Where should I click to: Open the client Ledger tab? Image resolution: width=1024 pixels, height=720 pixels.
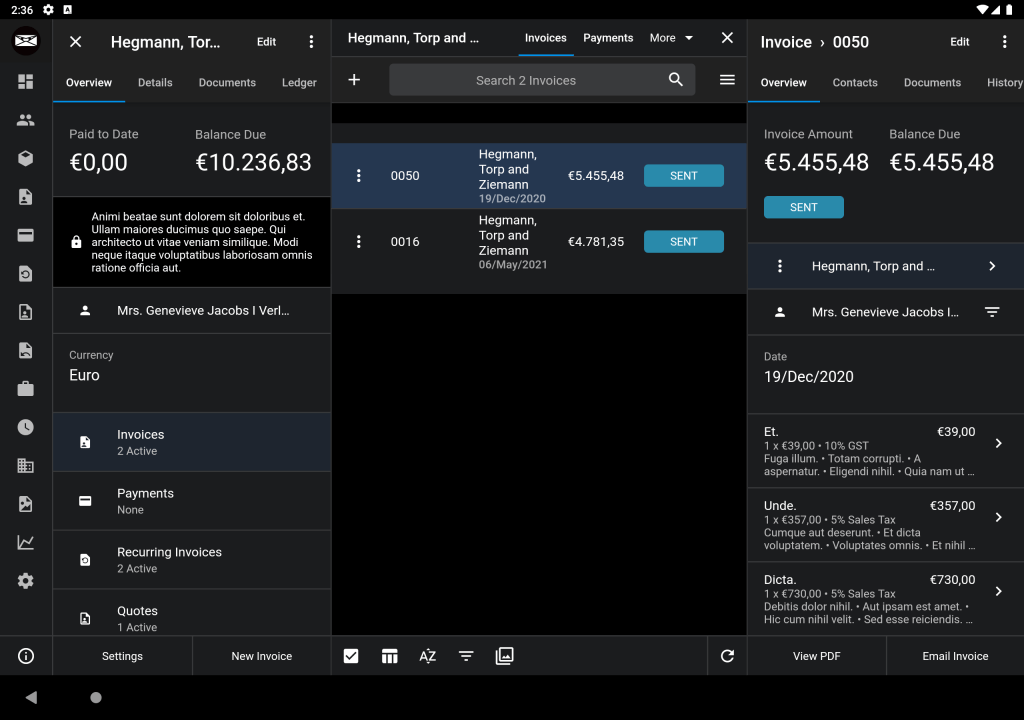299,83
